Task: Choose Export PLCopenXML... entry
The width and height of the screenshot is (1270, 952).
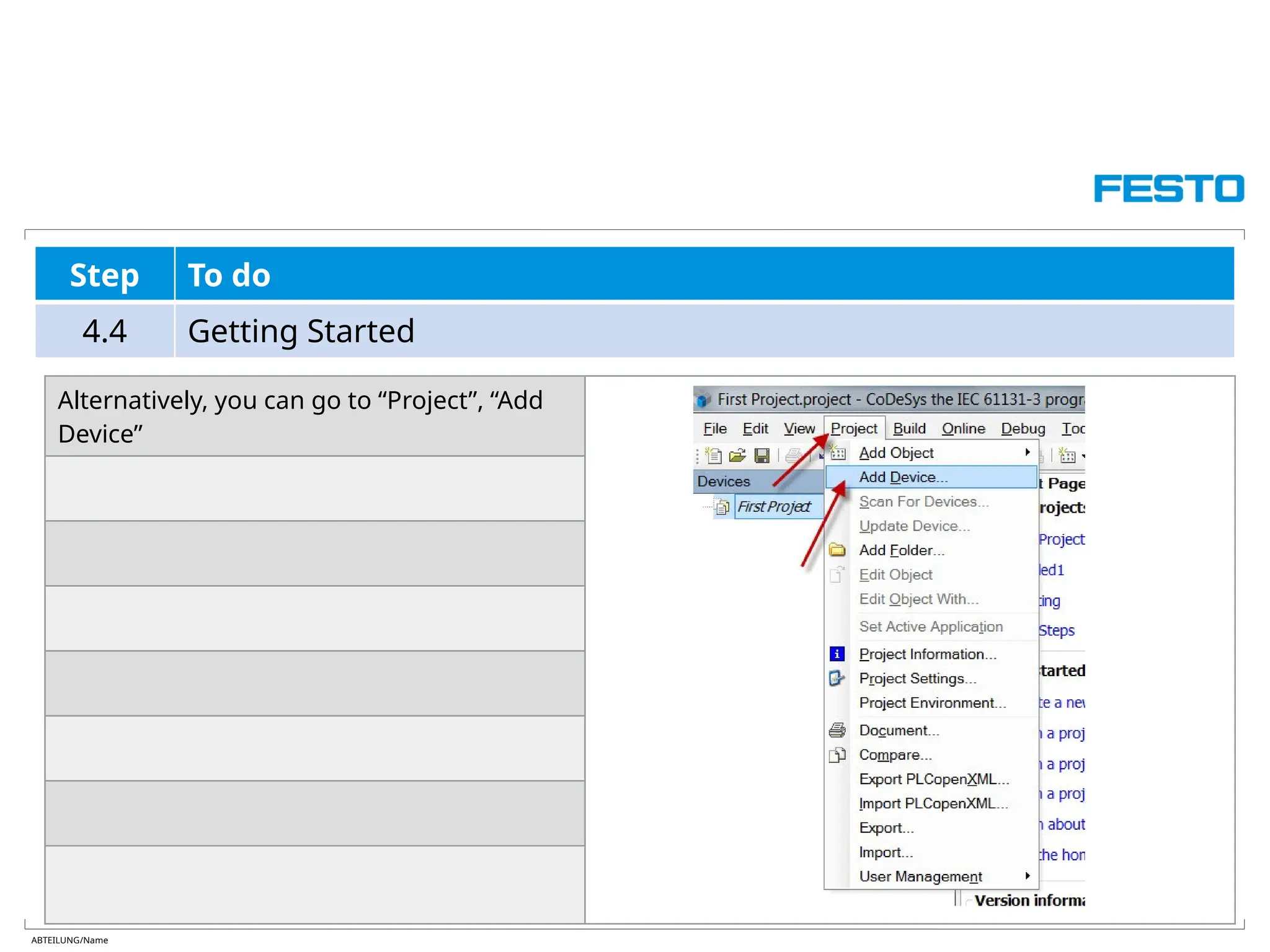Action: [x=931, y=779]
